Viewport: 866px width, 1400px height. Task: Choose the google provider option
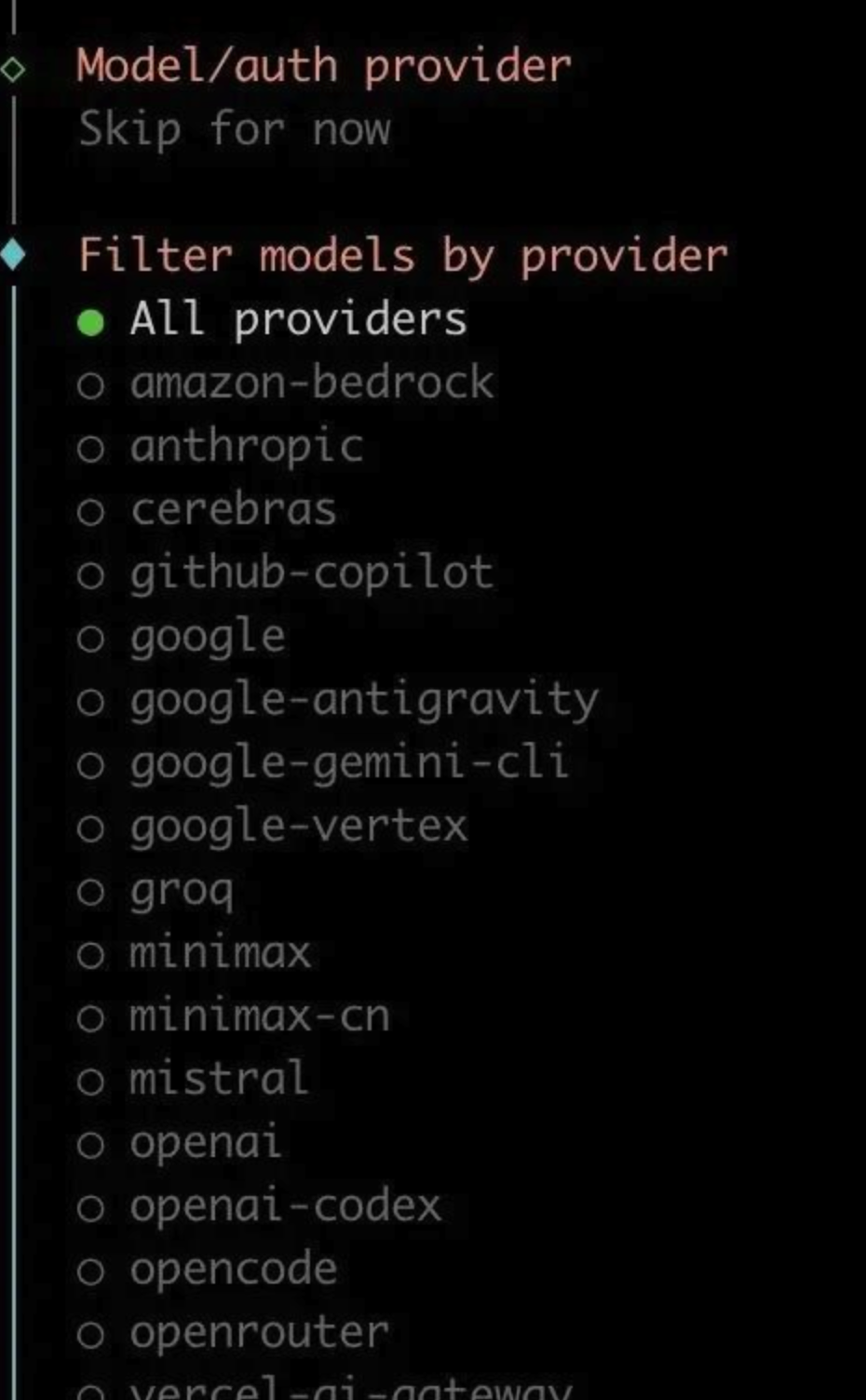(x=208, y=638)
